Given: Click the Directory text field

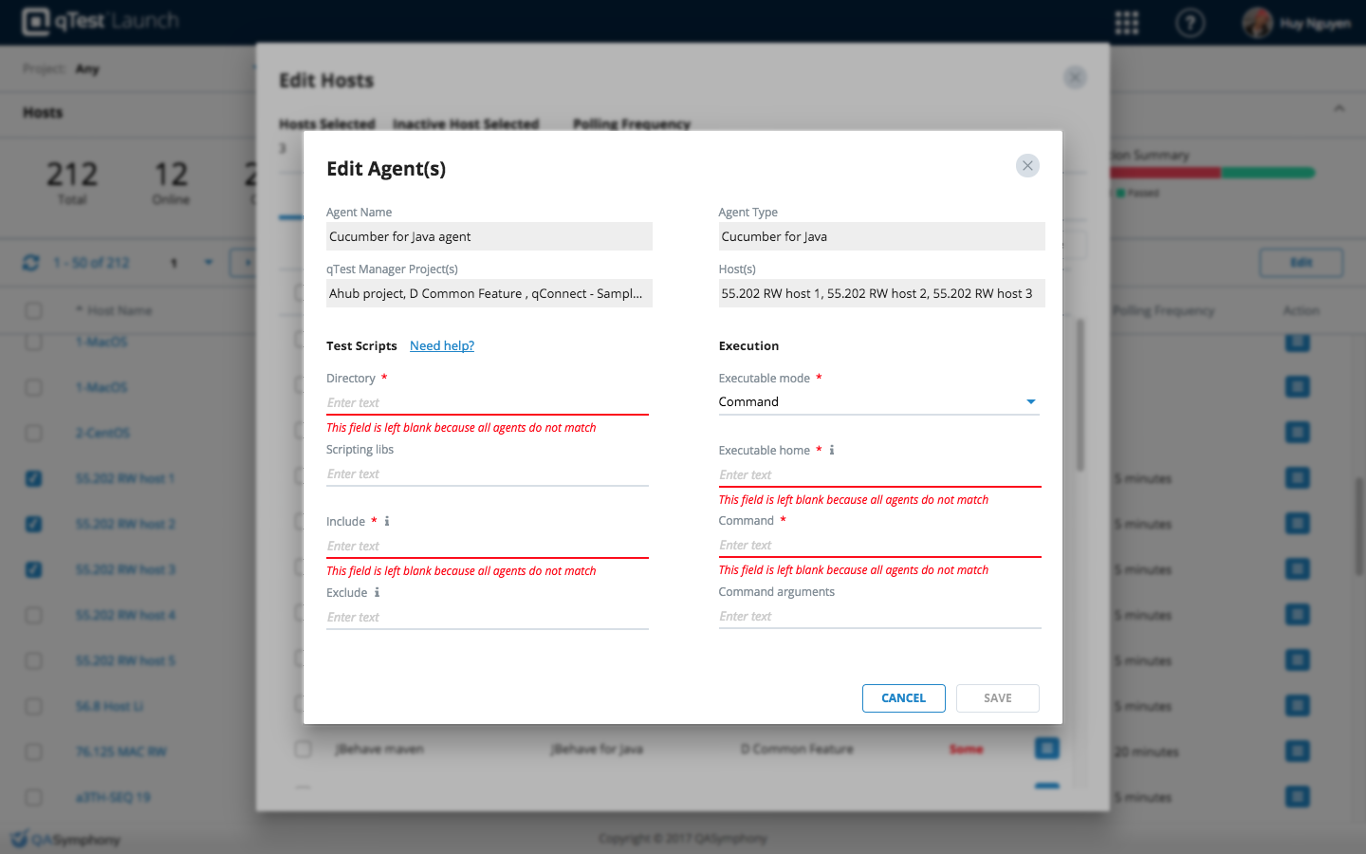Looking at the screenshot, I should tap(487, 402).
